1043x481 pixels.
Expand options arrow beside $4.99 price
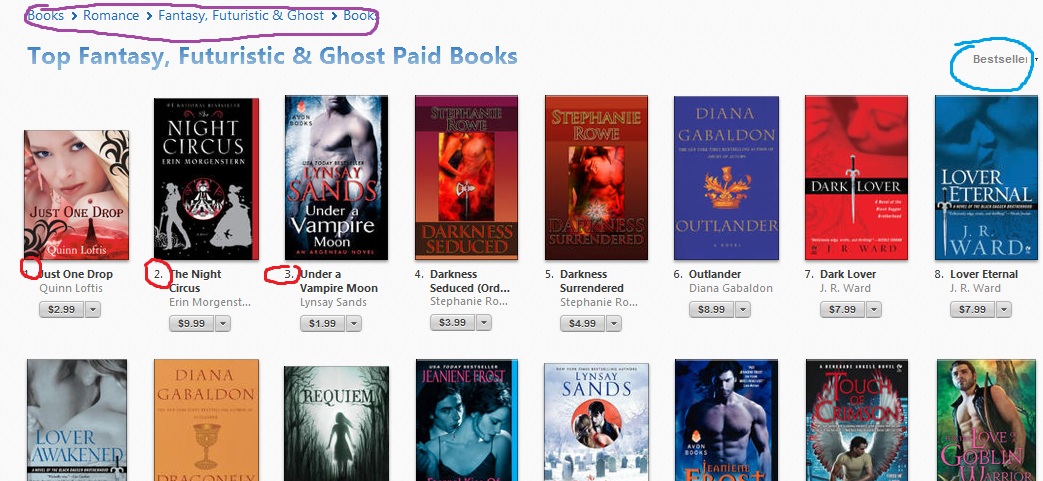[614, 323]
